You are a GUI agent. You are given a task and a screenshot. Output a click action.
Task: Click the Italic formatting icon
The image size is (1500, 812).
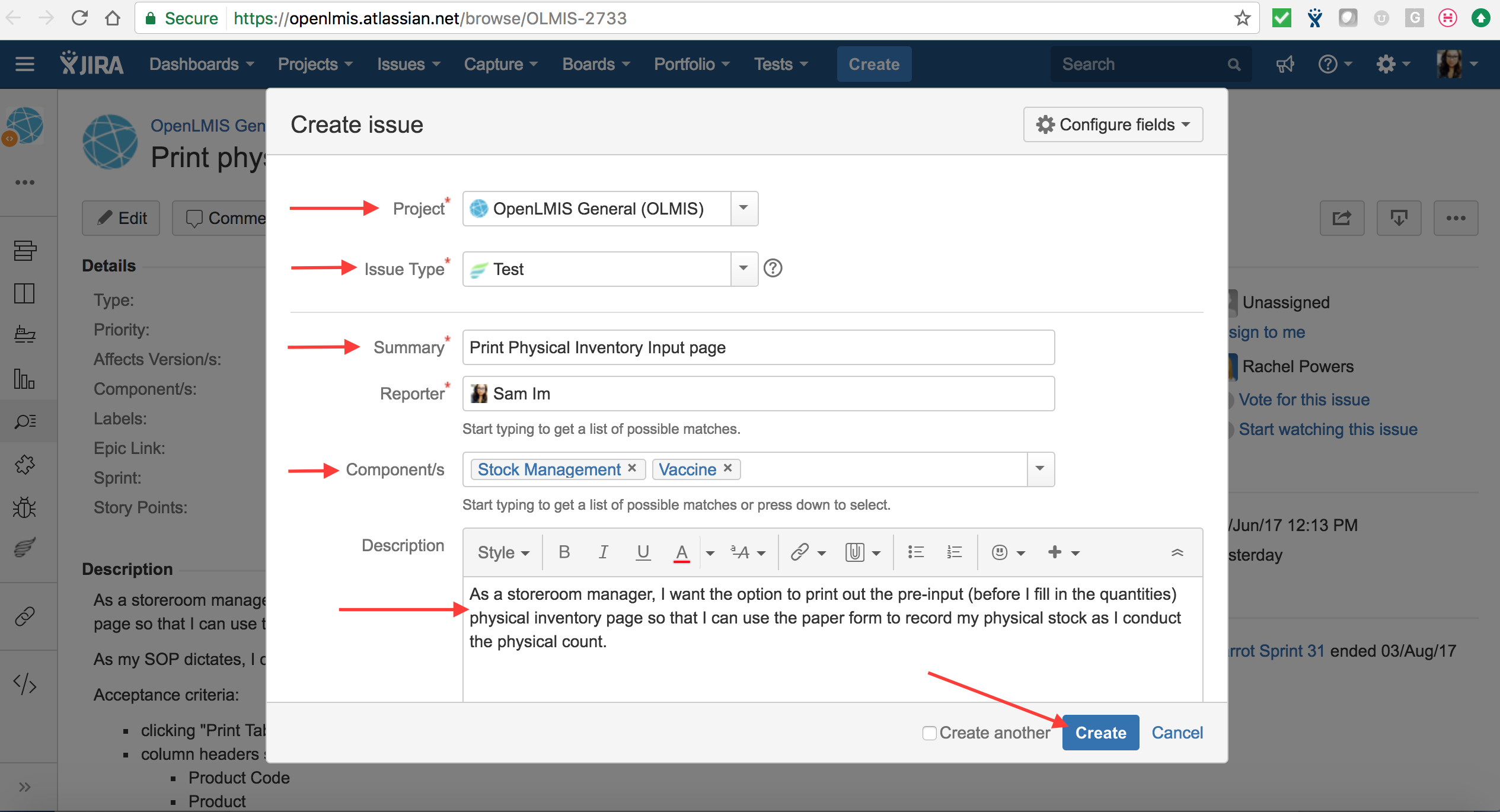(x=603, y=552)
